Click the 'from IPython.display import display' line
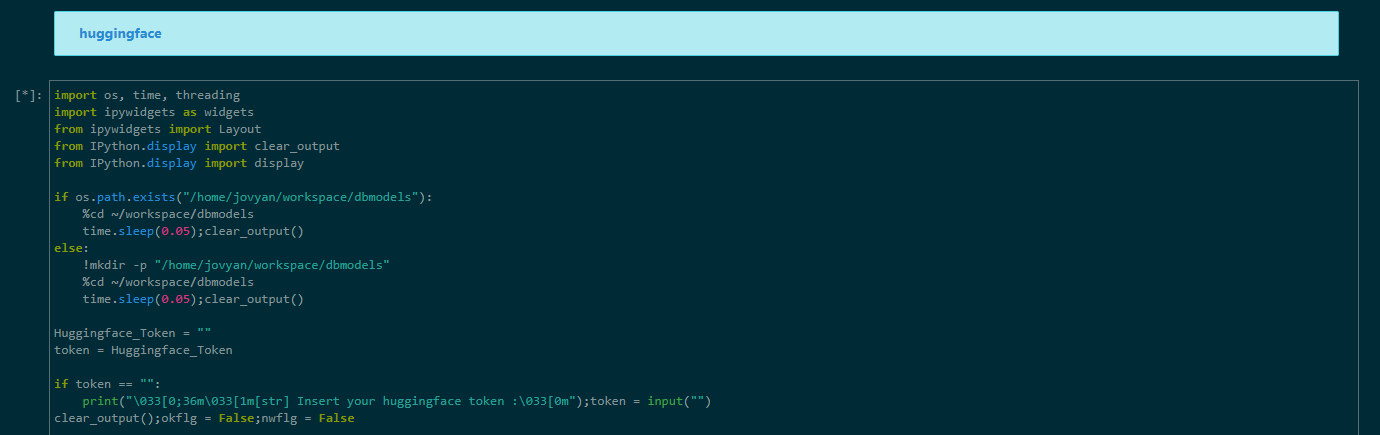Screen dimensions: 1380x435 pos(179,164)
